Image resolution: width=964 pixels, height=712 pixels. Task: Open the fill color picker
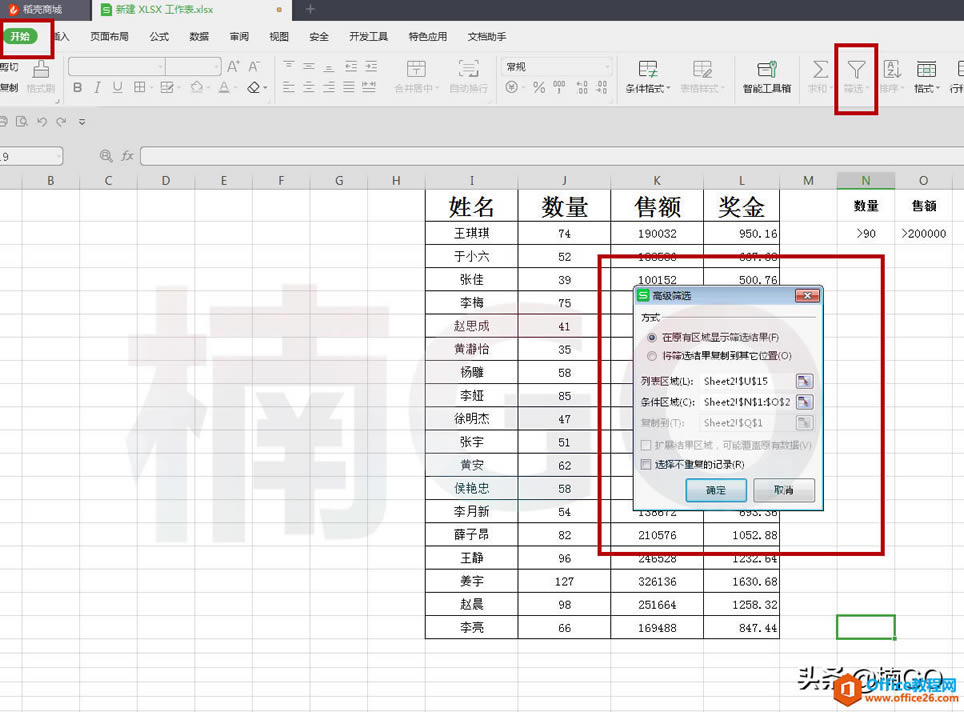199,88
